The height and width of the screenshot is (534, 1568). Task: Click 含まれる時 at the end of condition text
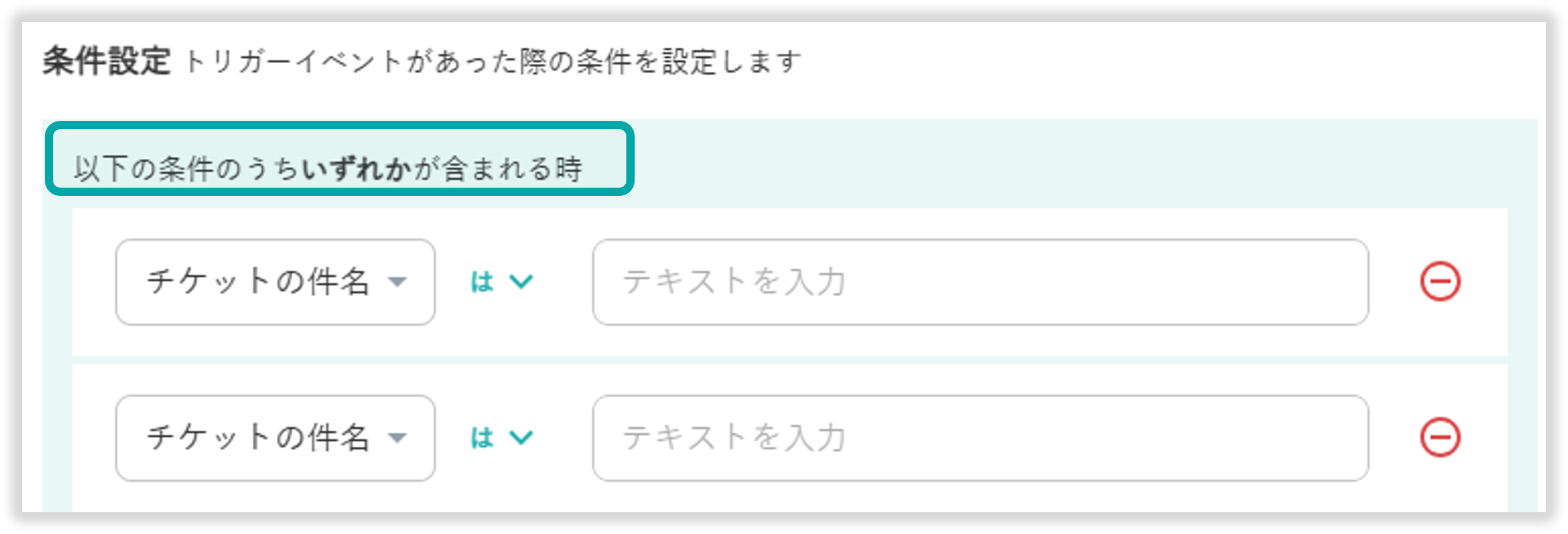coord(511,169)
